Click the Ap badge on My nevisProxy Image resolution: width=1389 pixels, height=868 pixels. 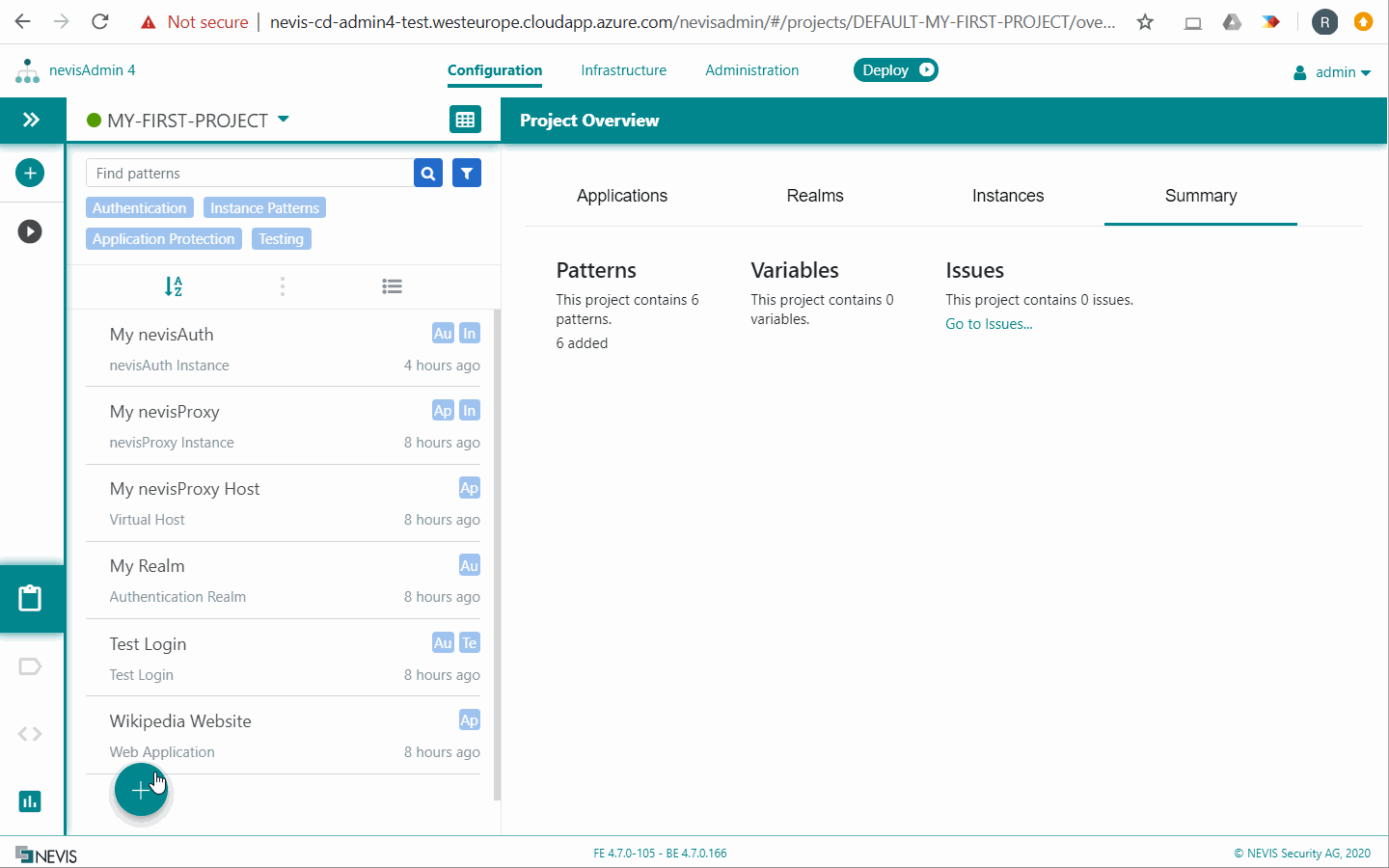(x=443, y=411)
